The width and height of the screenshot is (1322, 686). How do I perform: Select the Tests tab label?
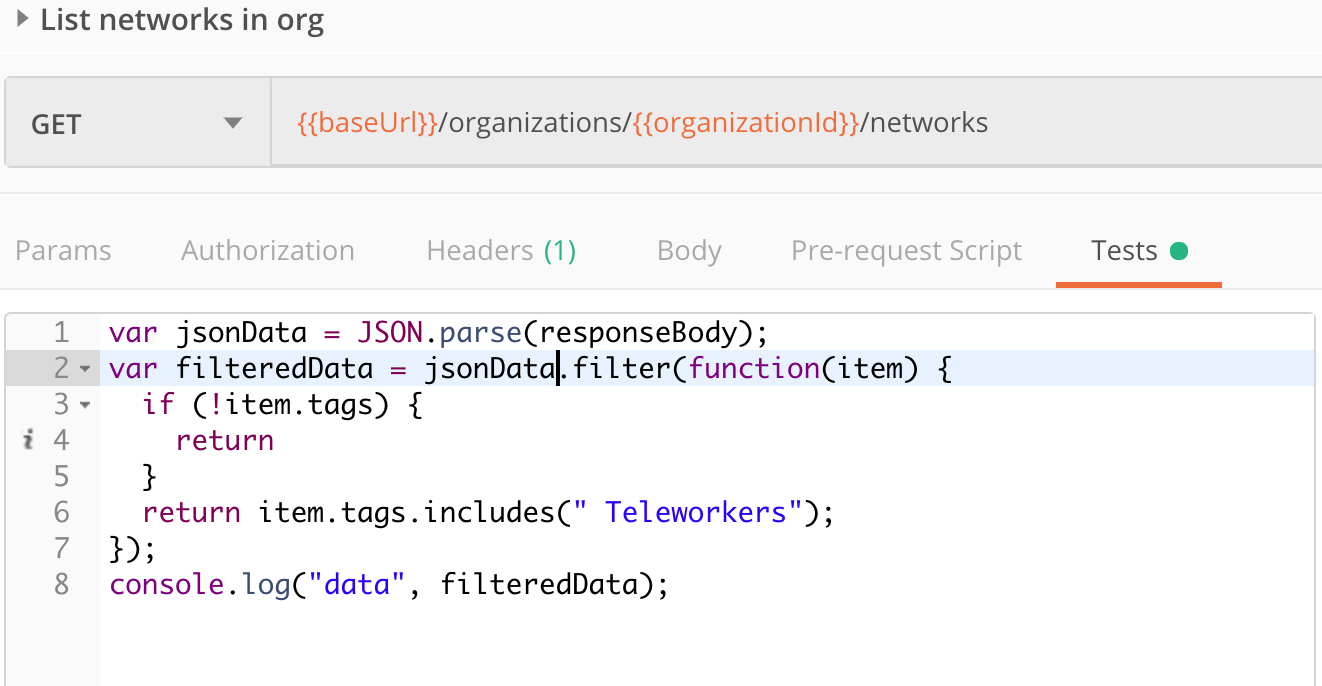(1124, 251)
